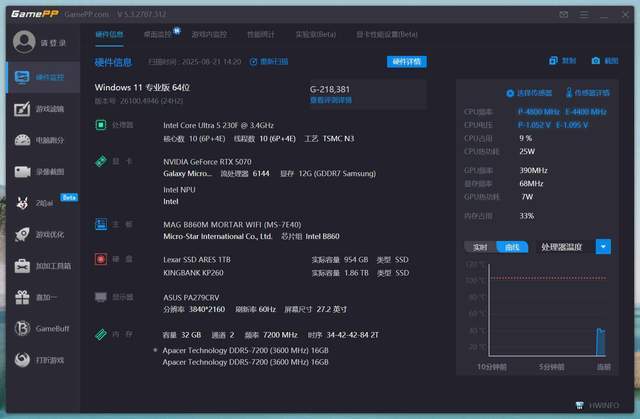Image resolution: width=640 pixels, height=419 pixels.
Task: Click the ASUS PA279CRV monitor text
Action: tap(191, 297)
